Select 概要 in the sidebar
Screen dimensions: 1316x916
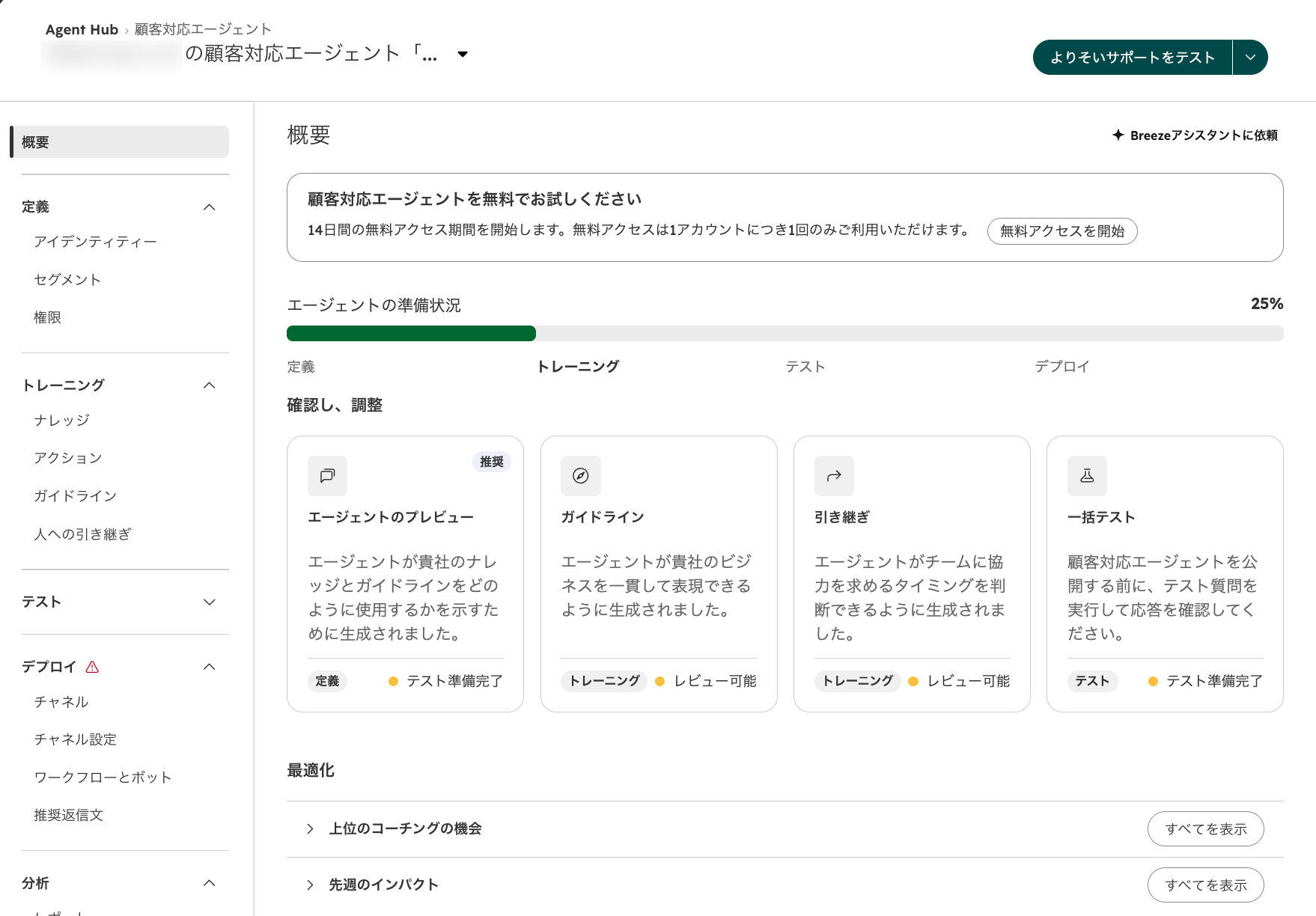[120, 142]
